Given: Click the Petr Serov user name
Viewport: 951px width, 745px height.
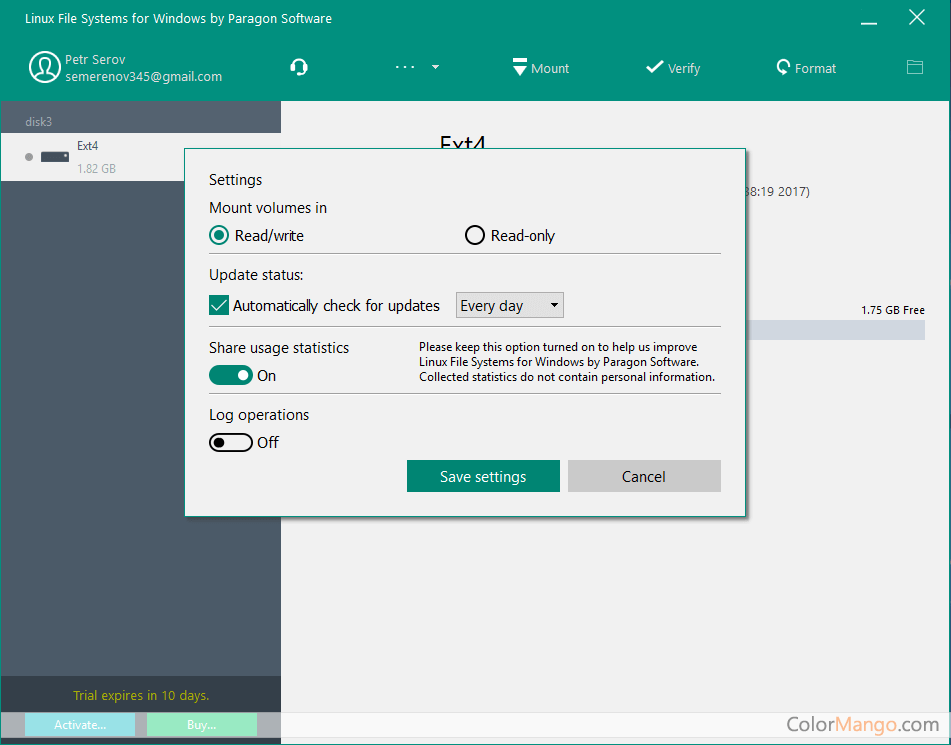Looking at the screenshot, I should click(95, 59).
